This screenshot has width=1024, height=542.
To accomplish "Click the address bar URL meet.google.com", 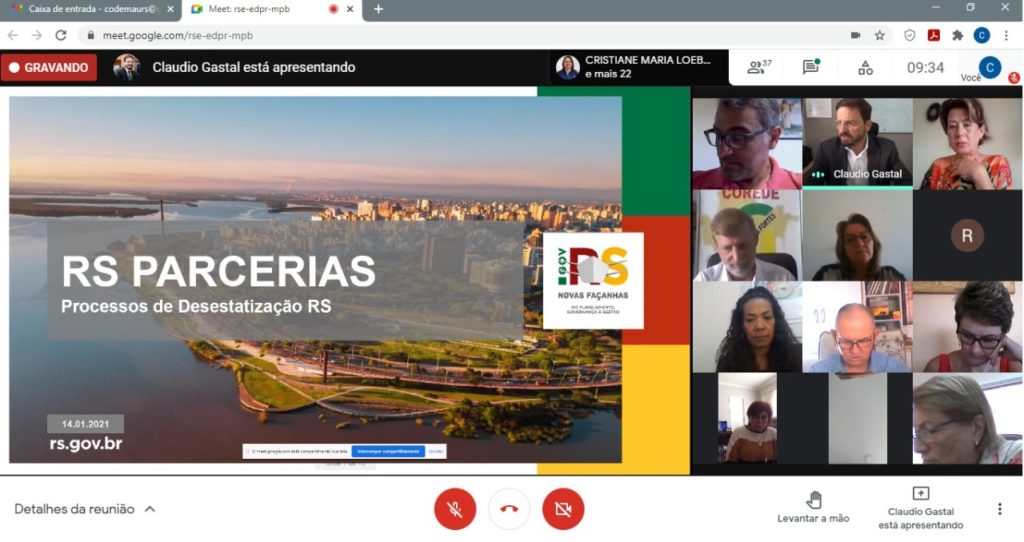I will pos(177,35).
